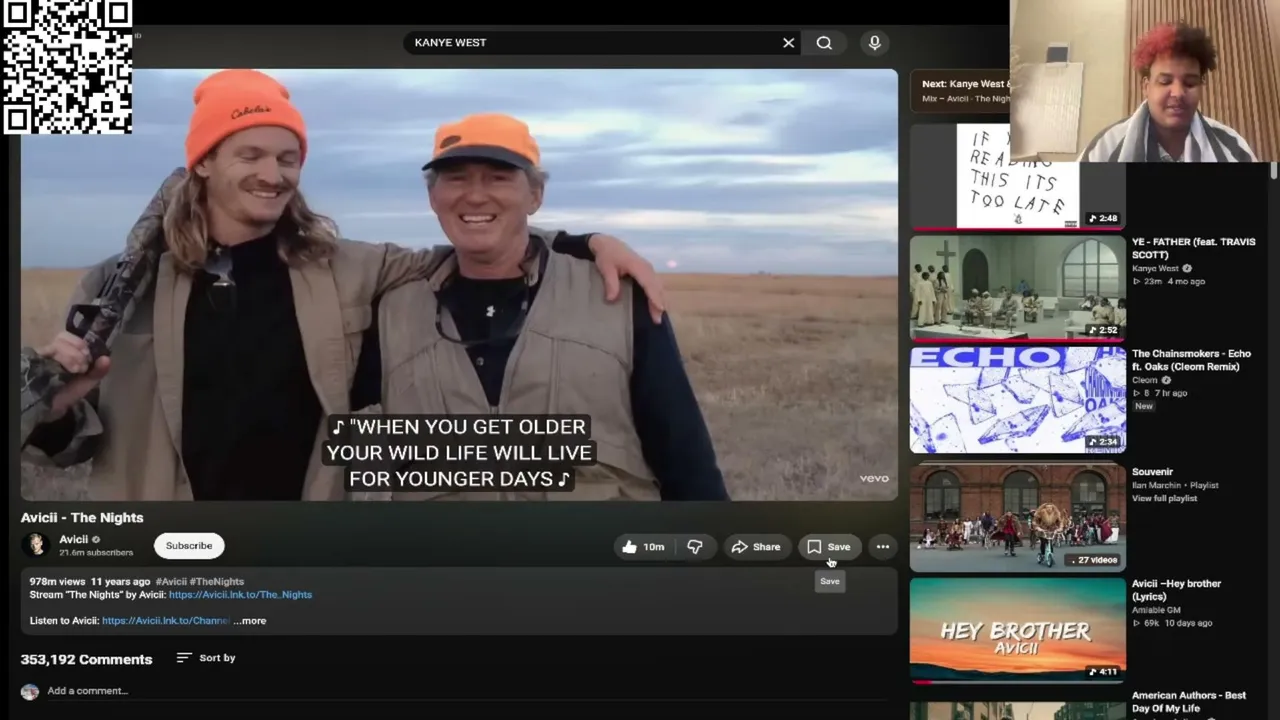The image size is (1280, 720).
Task: Subscribe to the Avicii channel
Action: pyautogui.click(x=189, y=546)
